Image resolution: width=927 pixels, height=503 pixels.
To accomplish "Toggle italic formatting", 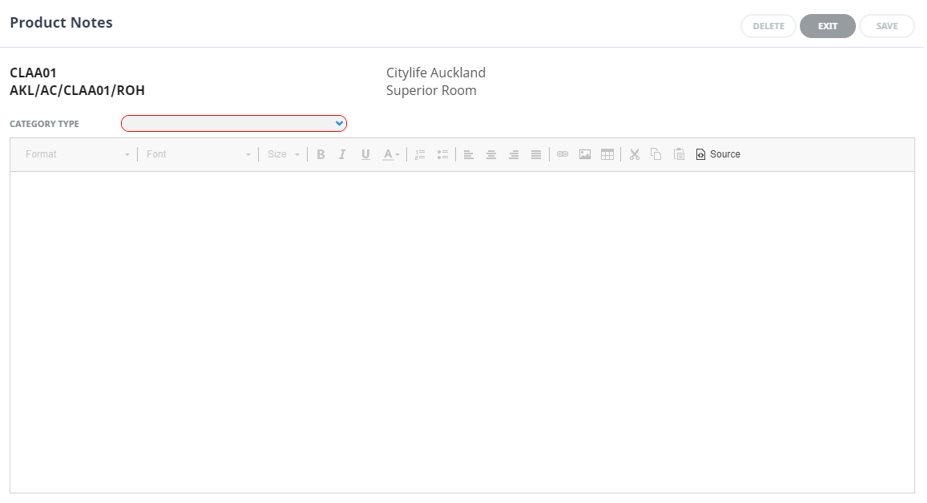I will (342, 154).
